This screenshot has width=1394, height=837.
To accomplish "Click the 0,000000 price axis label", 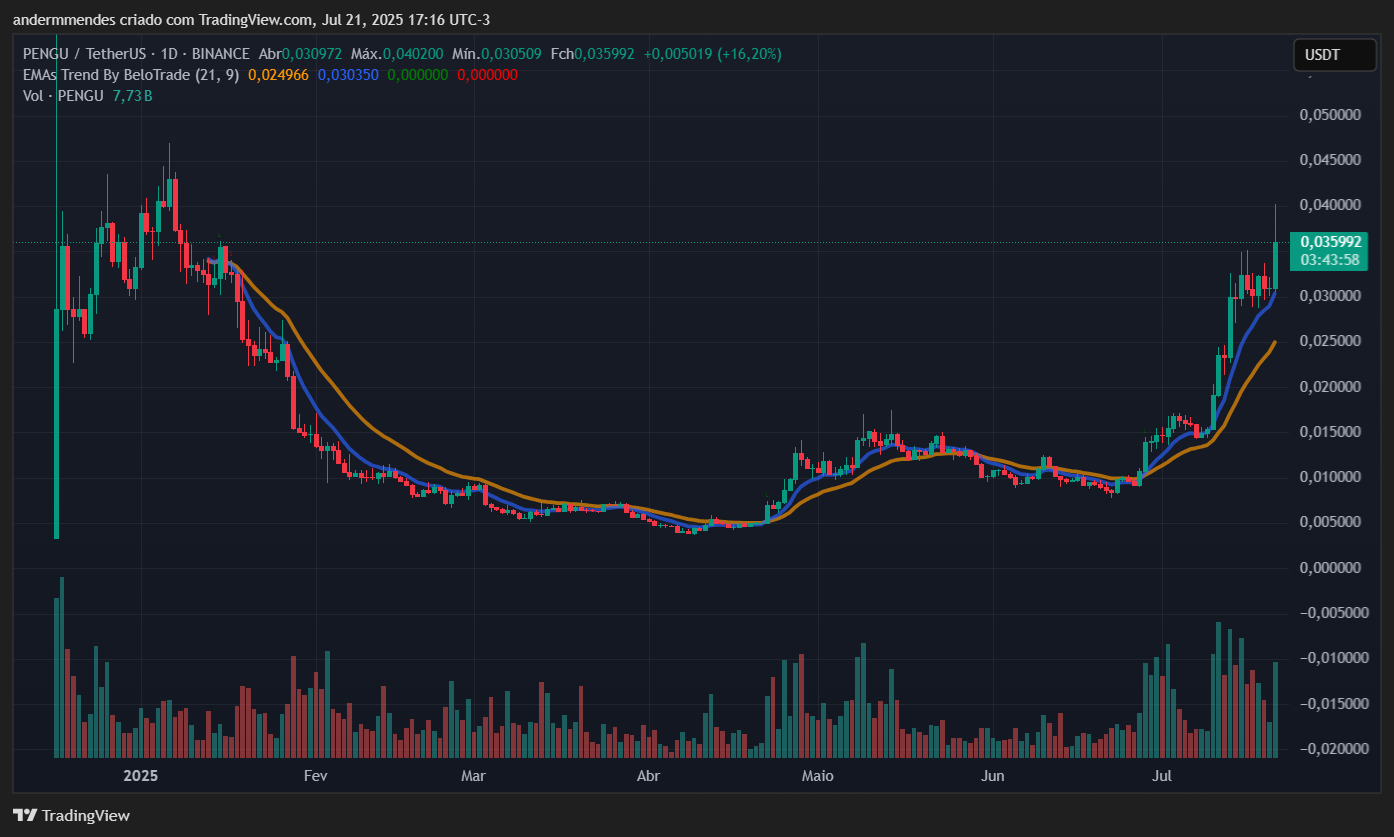I will [1329, 567].
